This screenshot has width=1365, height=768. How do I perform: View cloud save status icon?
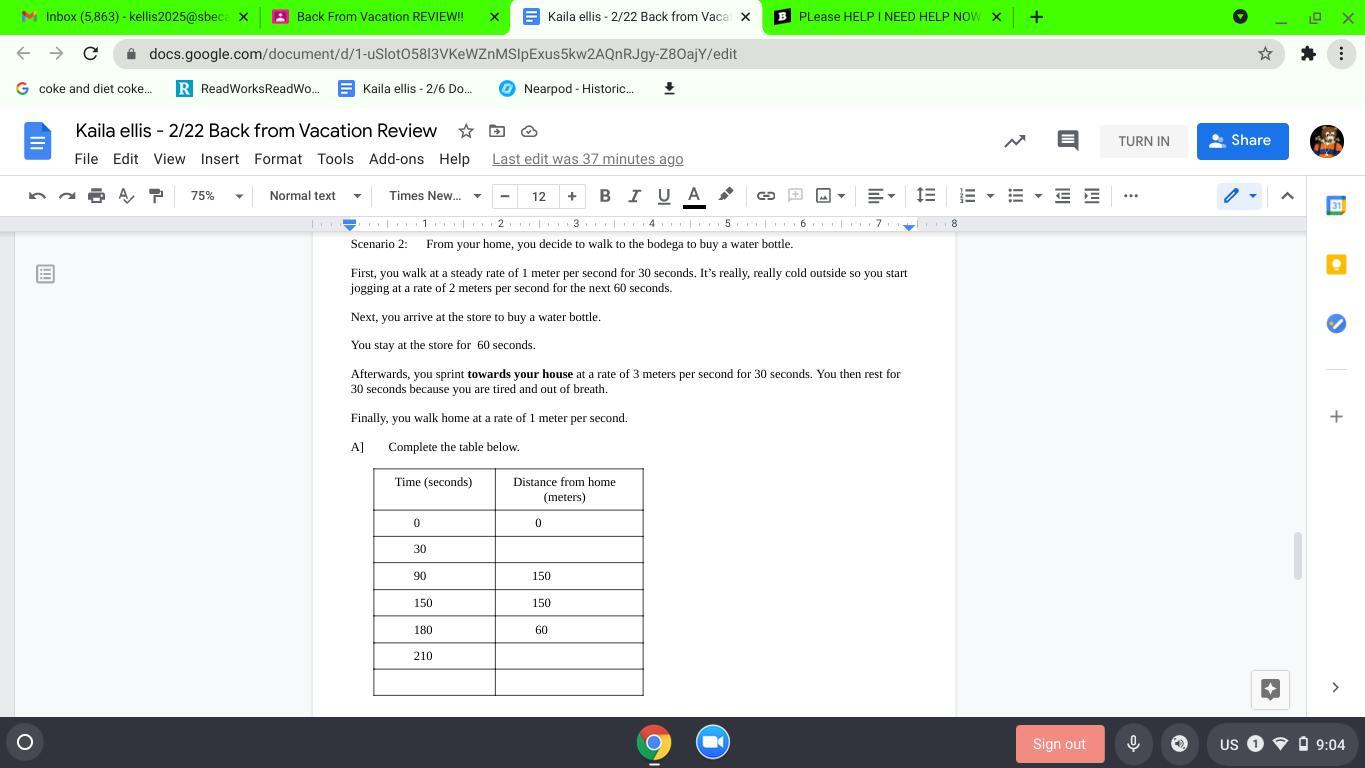tap(529, 131)
